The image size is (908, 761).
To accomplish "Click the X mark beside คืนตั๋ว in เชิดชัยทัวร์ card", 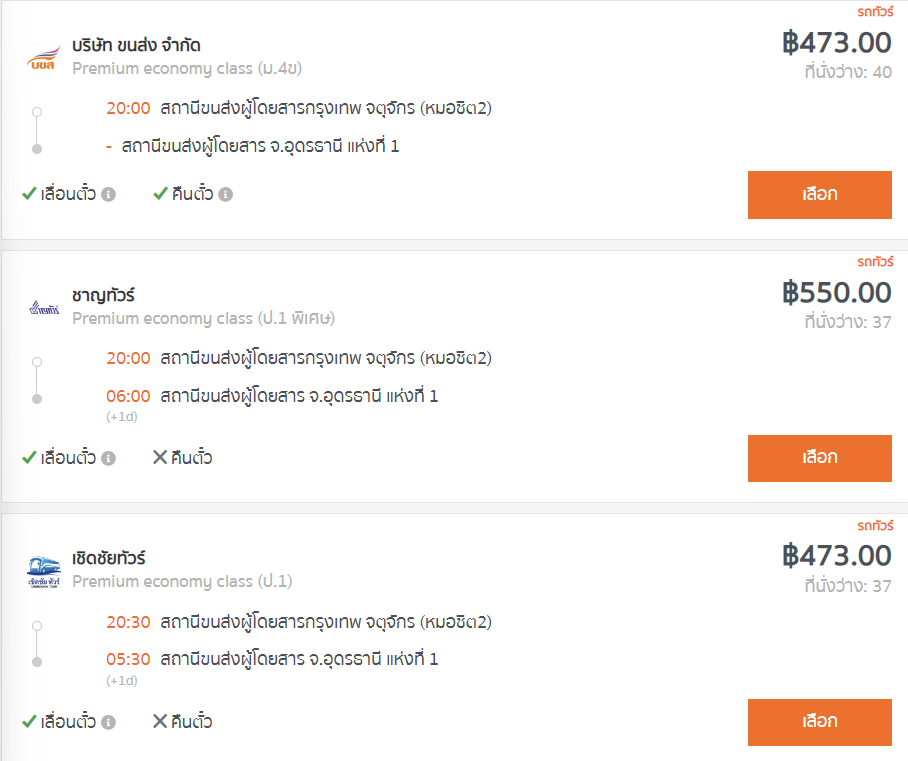I will tap(160, 721).
